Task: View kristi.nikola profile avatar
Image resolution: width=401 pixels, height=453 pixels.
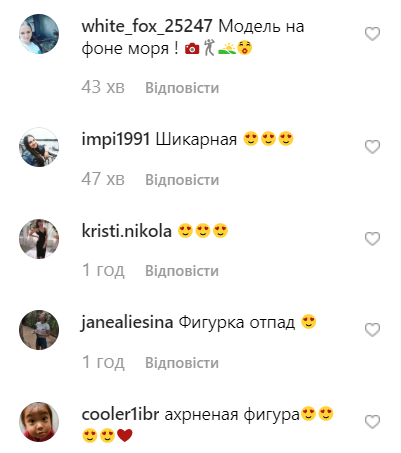Action: tap(39, 239)
